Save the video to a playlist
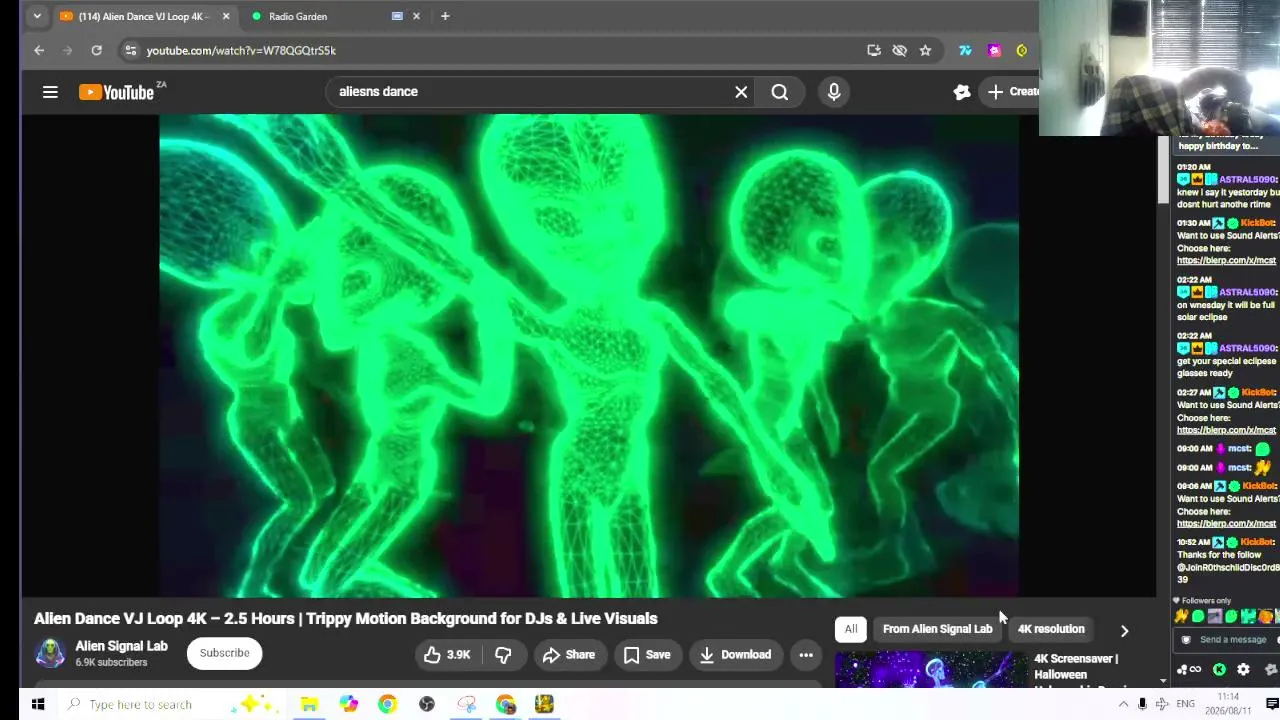1280x720 pixels. pos(647,655)
